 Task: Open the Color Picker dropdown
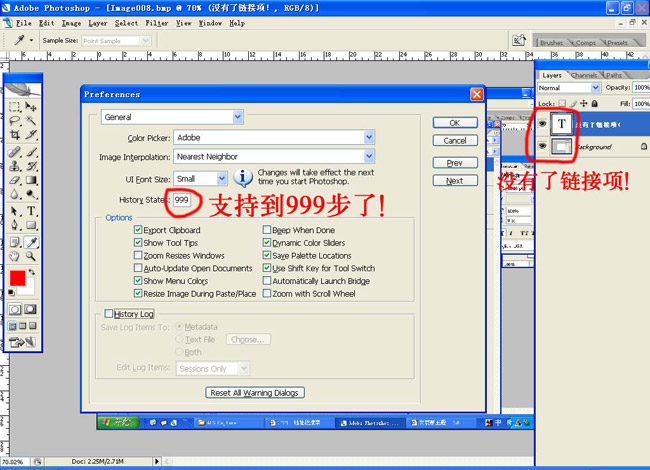[274, 137]
